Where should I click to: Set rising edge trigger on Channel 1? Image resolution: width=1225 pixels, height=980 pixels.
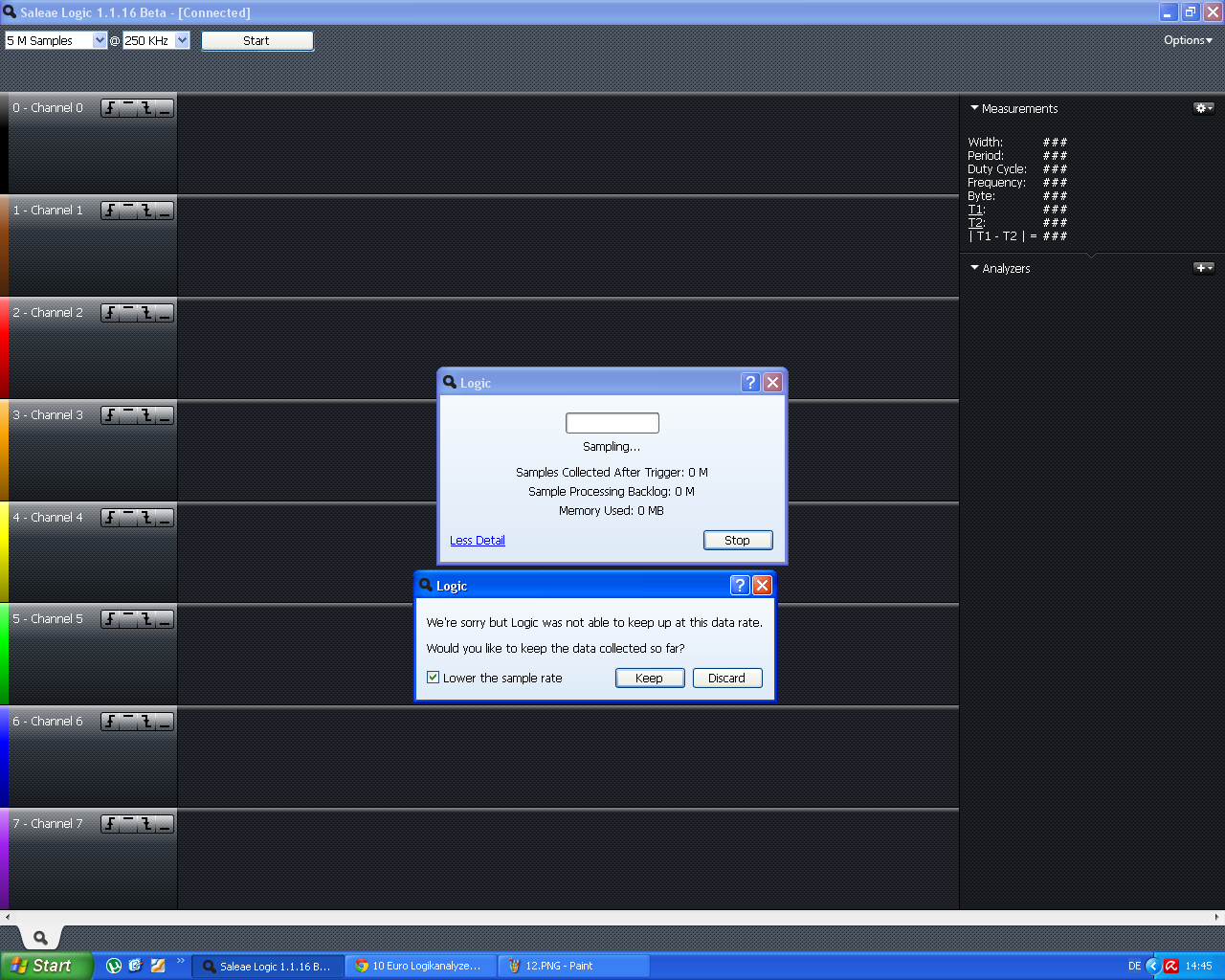point(110,211)
